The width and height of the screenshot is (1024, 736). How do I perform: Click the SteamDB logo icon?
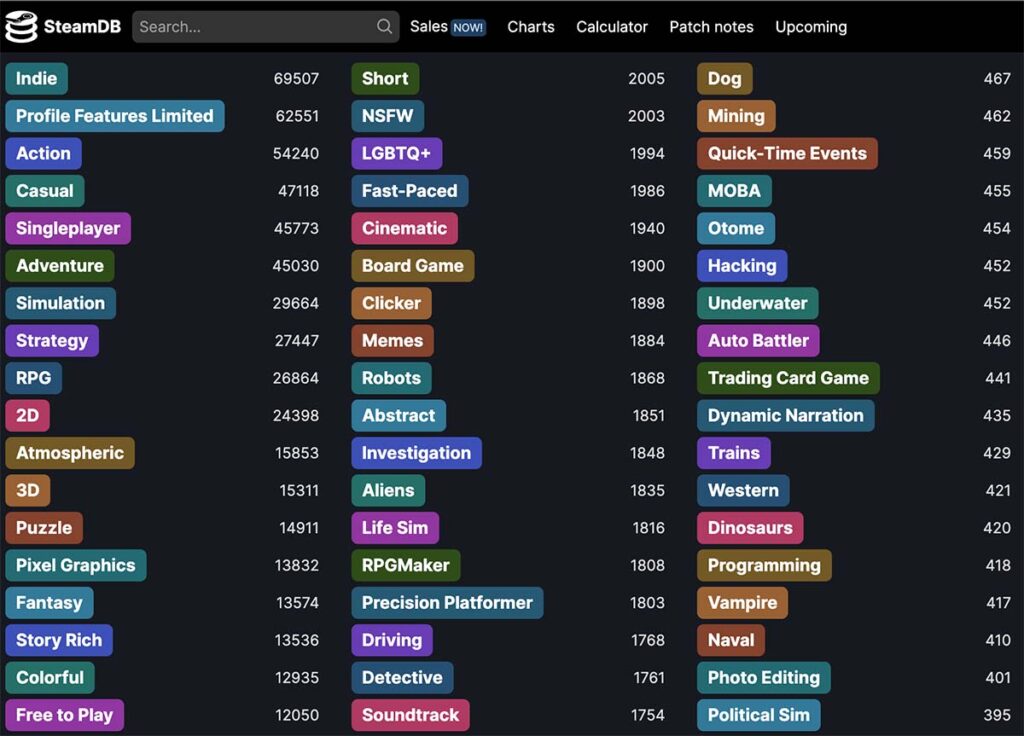[x=21, y=27]
